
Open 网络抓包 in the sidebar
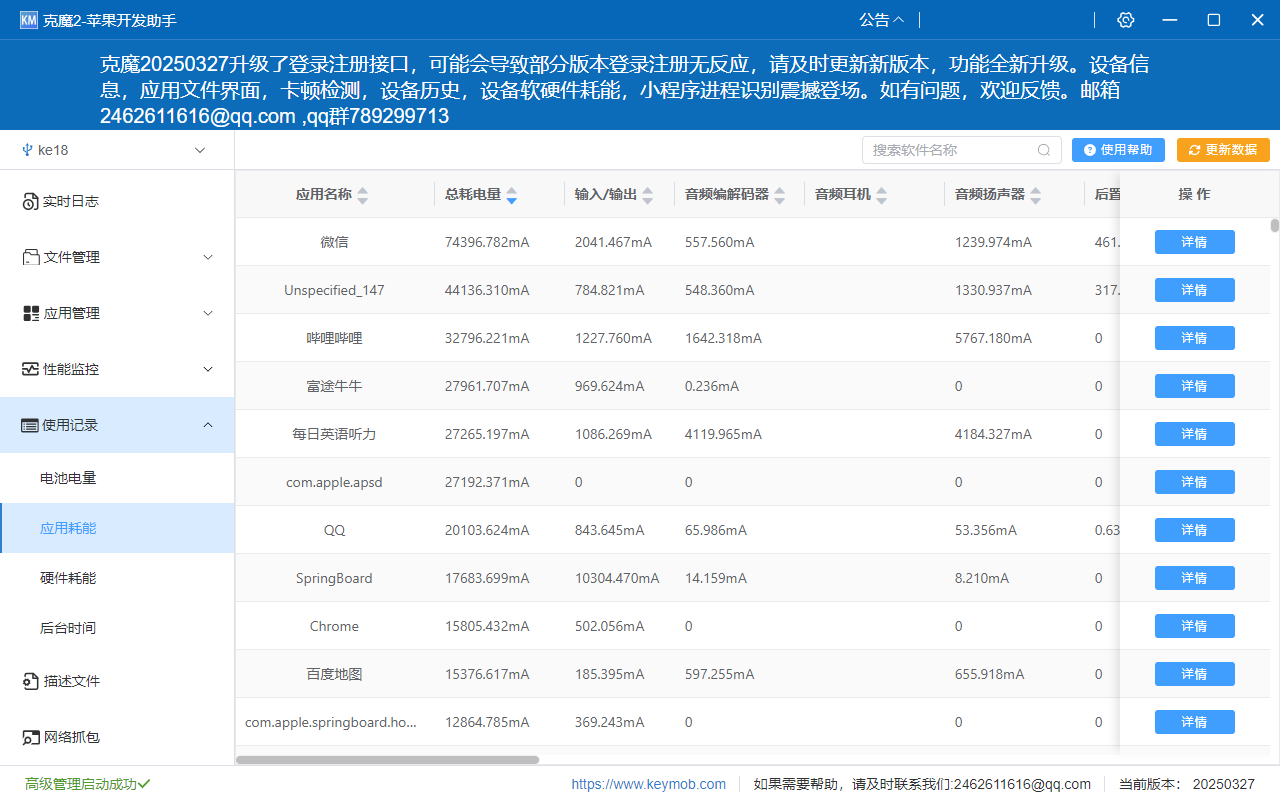click(117, 737)
